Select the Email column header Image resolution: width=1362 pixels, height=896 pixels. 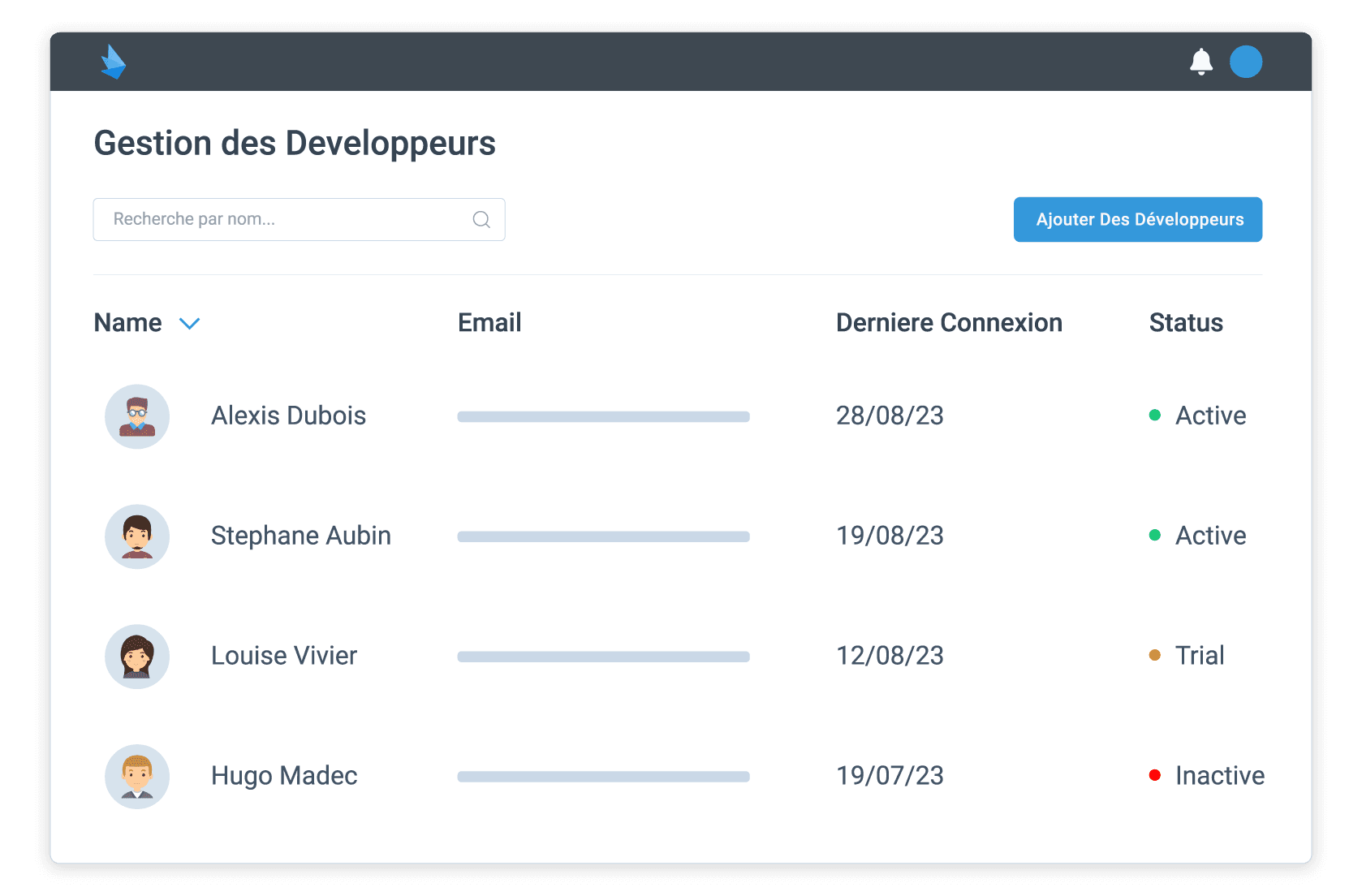[x=489, y=322]
